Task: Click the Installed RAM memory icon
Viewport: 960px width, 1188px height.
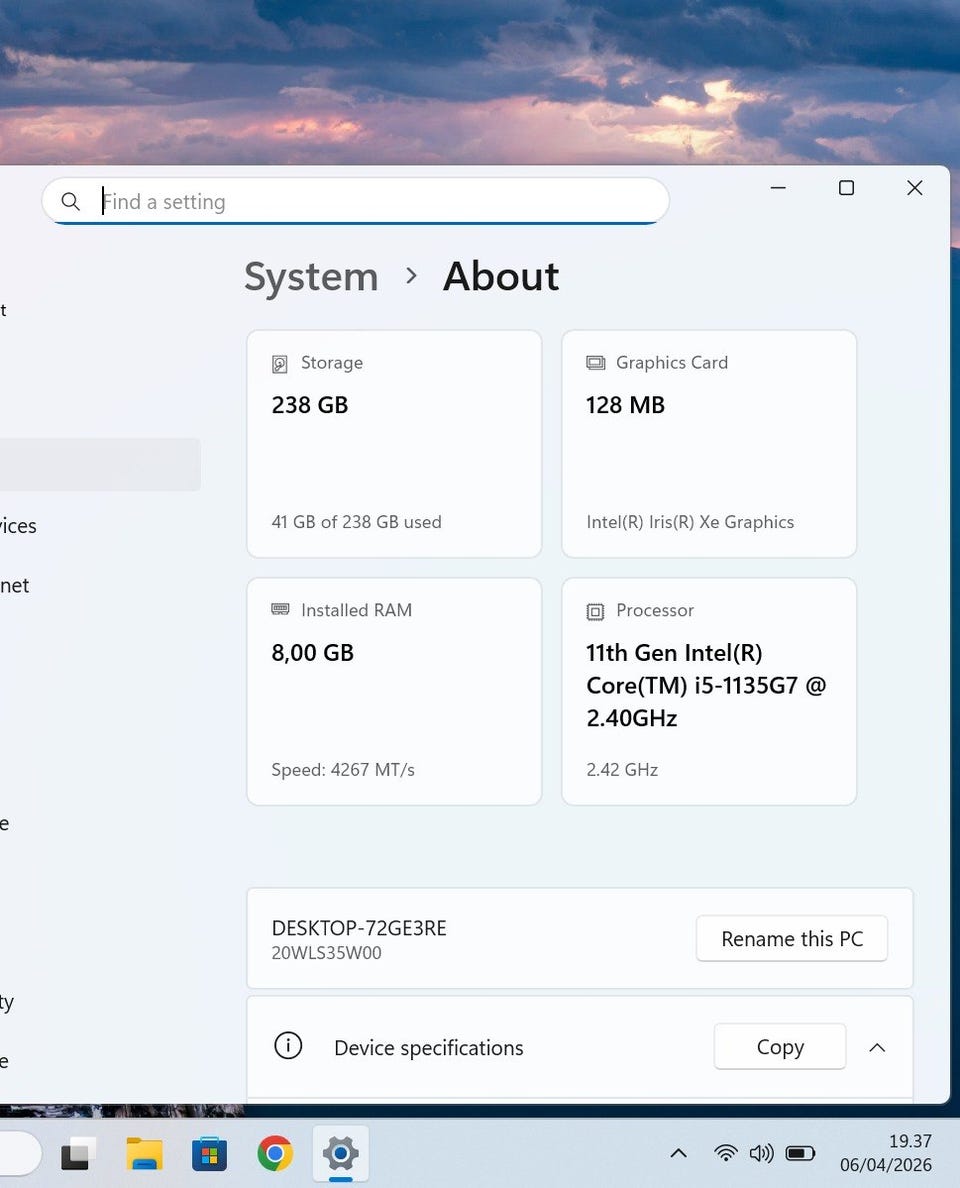Action: (x=280, y=610)
